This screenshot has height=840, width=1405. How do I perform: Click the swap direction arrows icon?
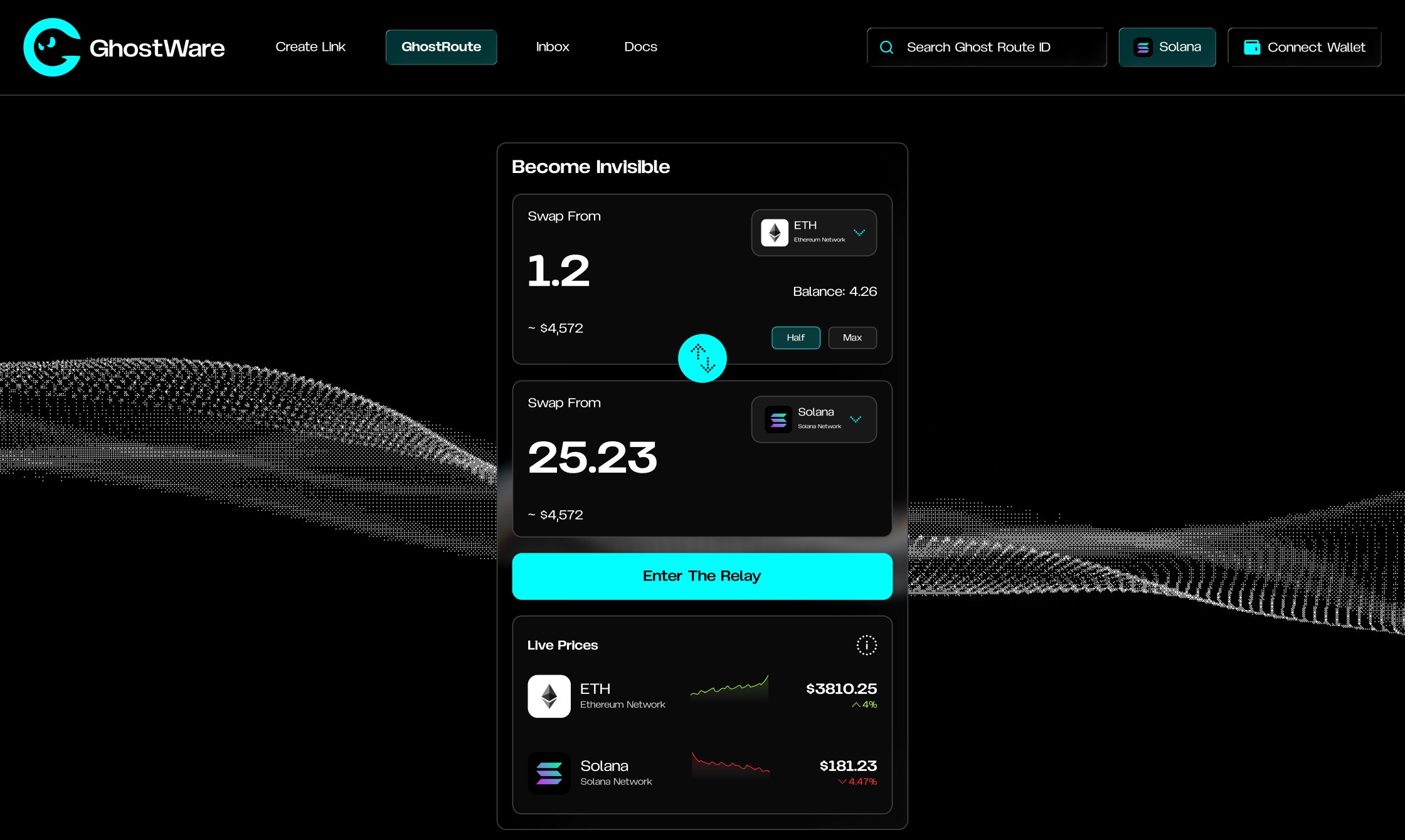tap(702, 358)
